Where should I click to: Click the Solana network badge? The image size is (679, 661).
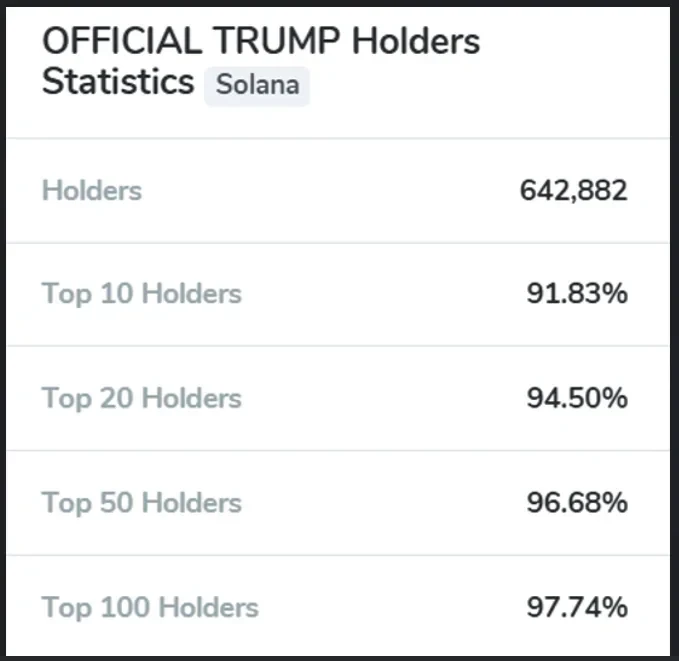pos(257,85)
